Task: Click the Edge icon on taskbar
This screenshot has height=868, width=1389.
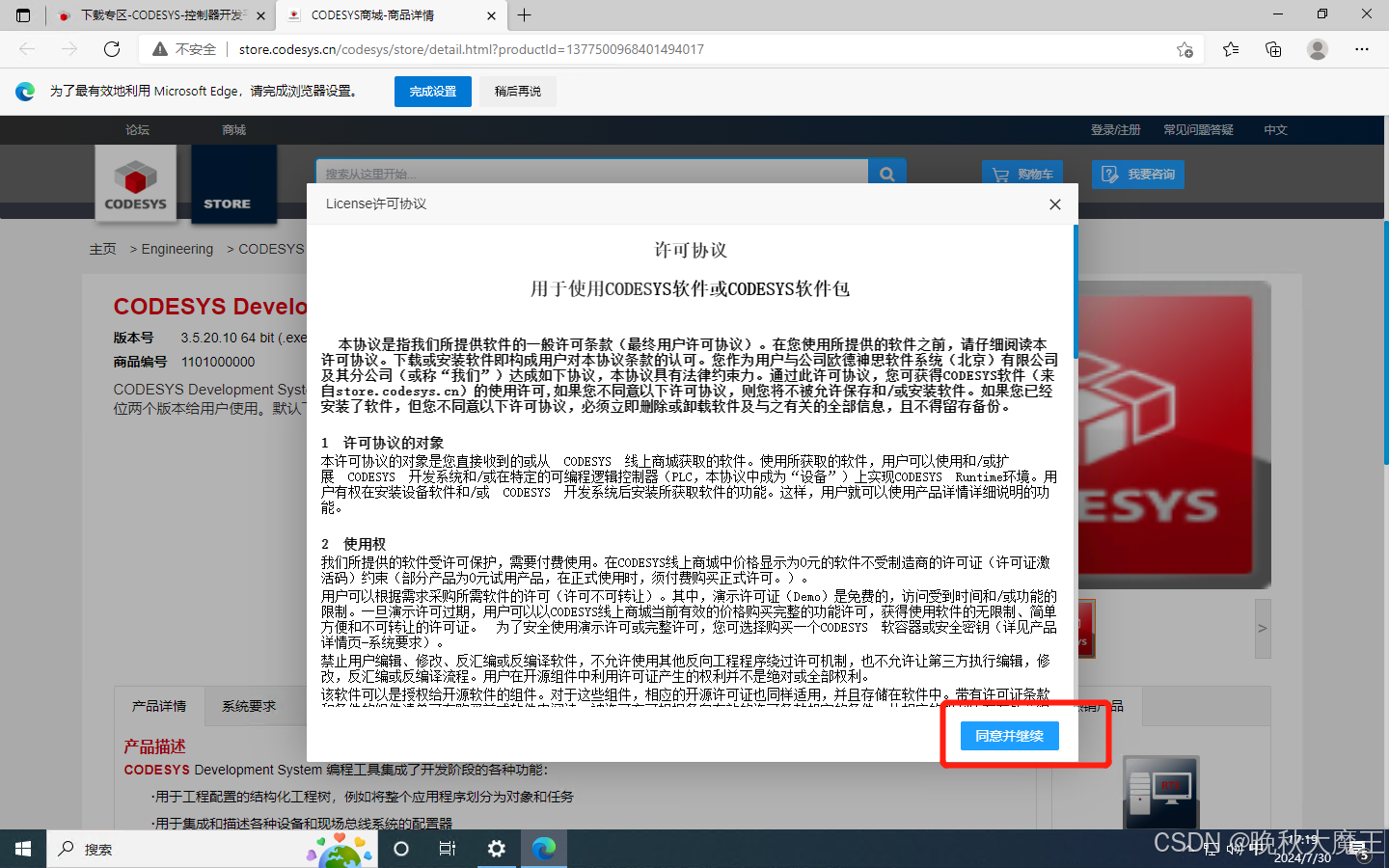Action: coord(544,849)
